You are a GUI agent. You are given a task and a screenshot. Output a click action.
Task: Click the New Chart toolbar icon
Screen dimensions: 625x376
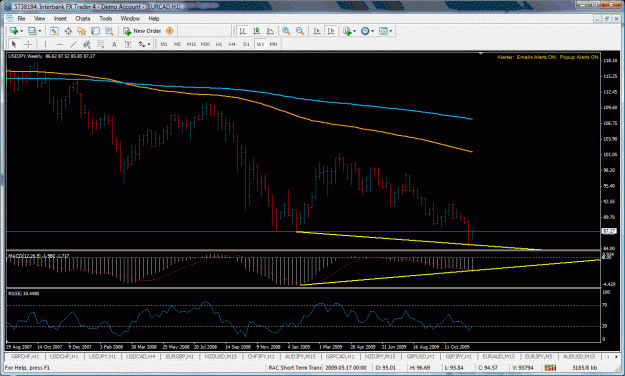14,31
